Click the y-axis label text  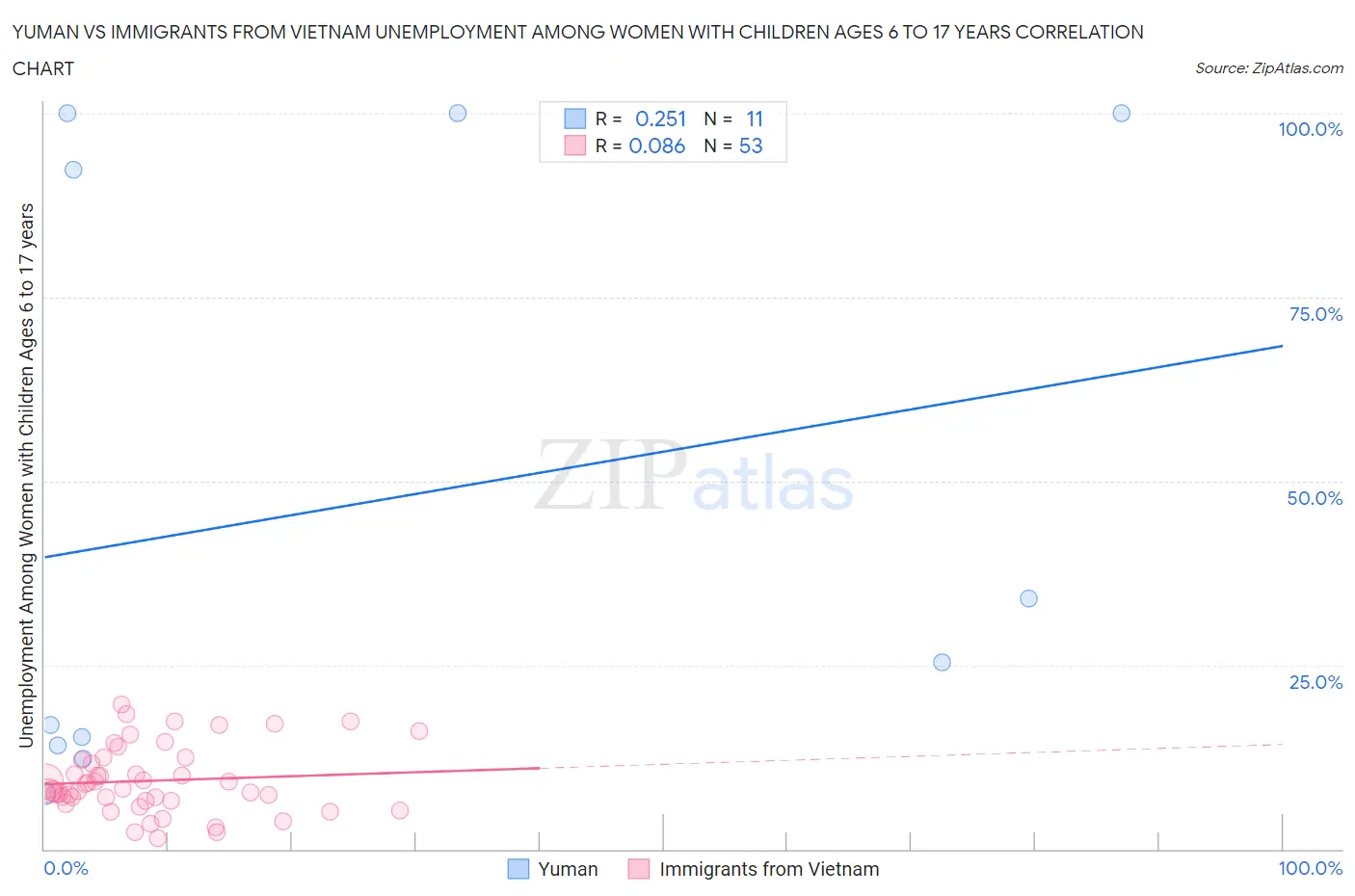point(26,476)
